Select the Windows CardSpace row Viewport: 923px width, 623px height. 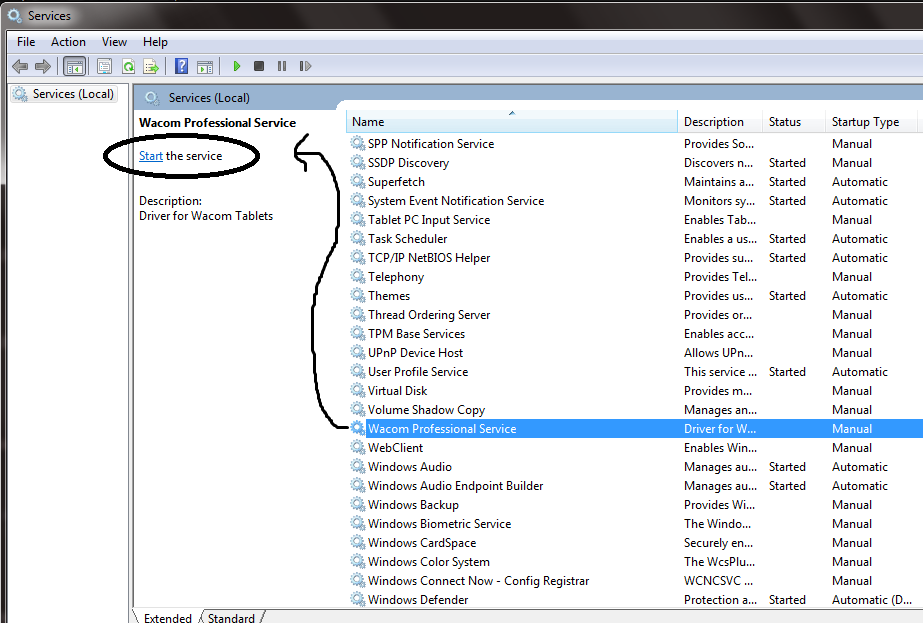tap(635, 542)
